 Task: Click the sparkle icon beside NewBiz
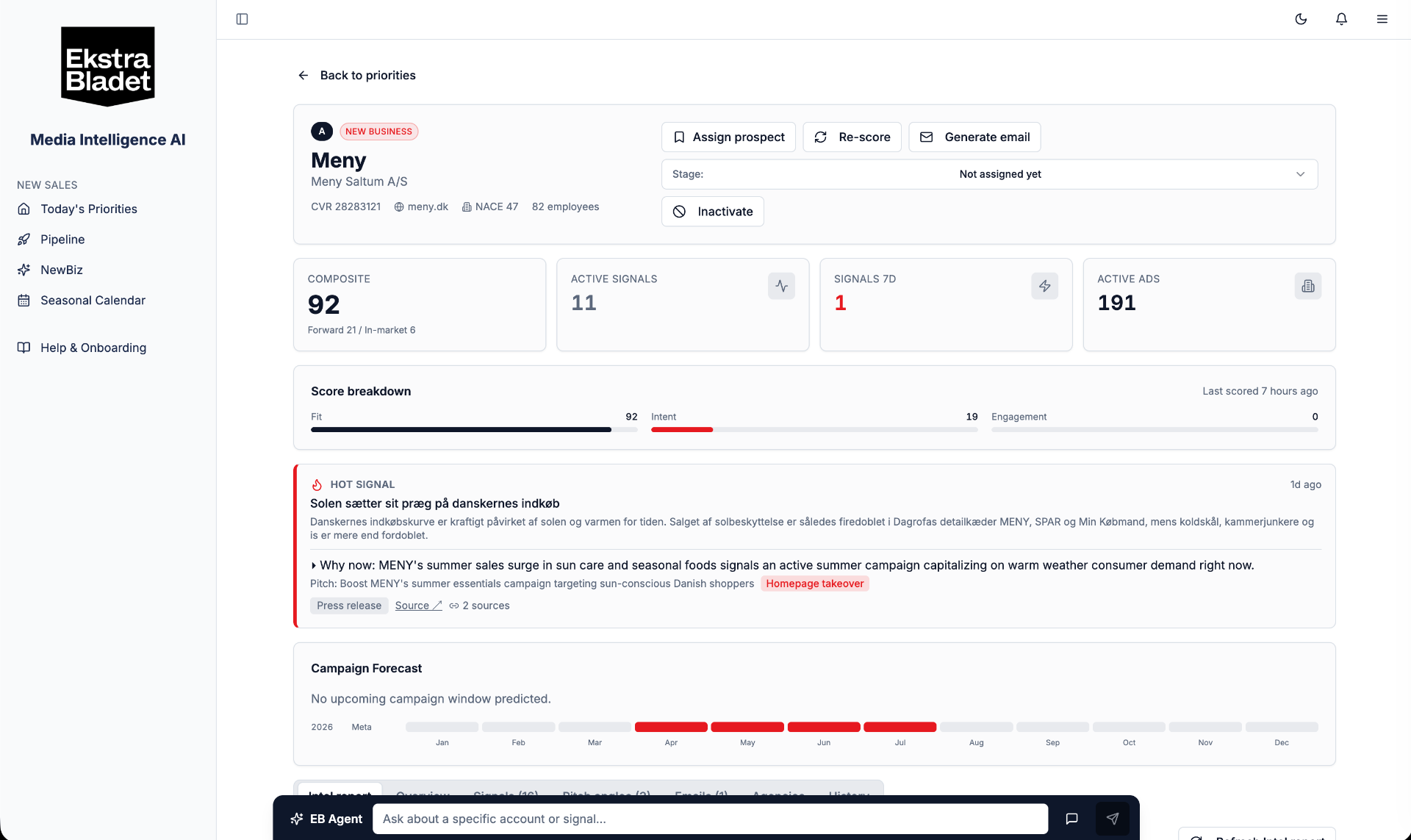[24, 270]
